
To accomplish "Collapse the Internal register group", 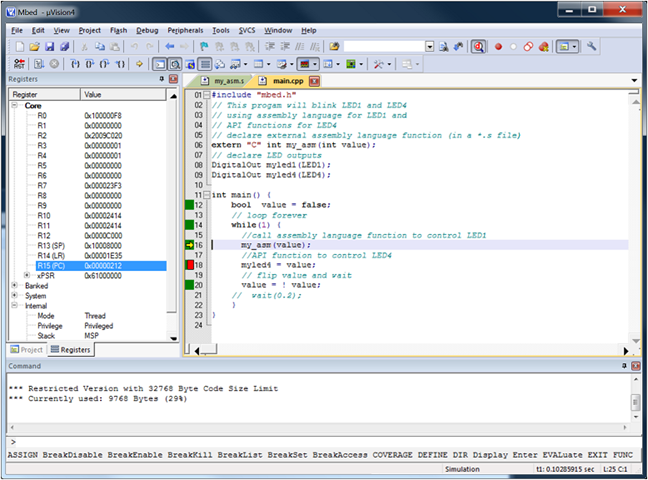I will click(x=14, y=306).
